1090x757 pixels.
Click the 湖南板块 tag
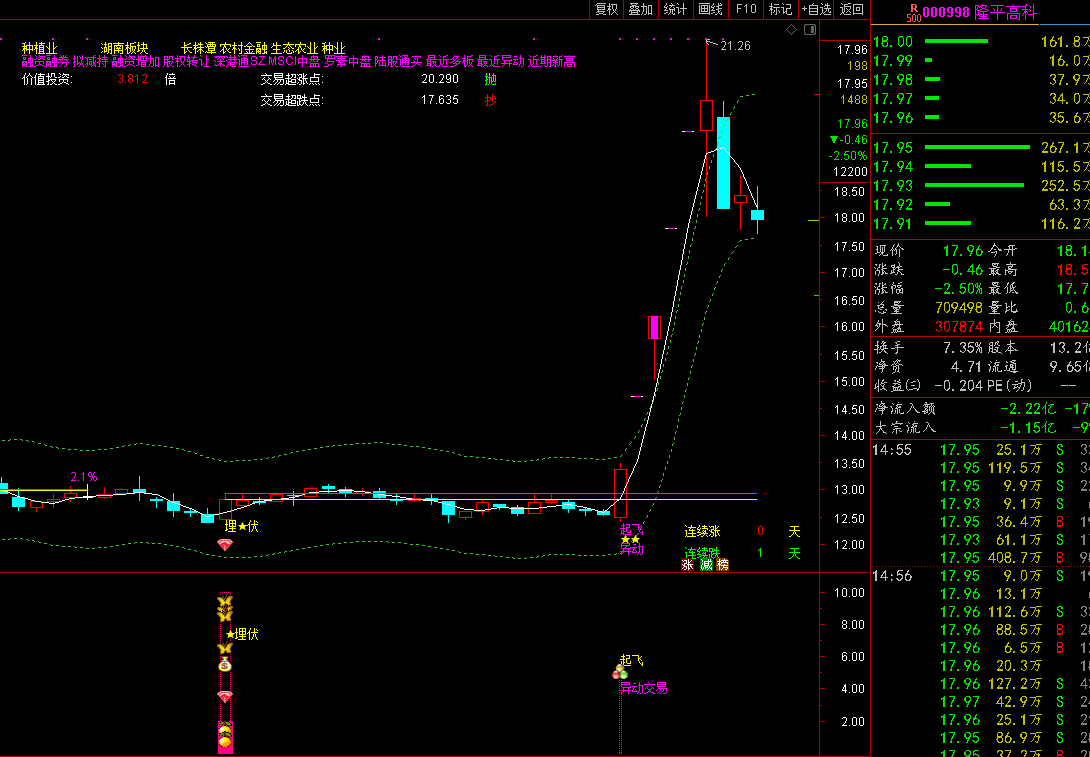(x=124, y=48)
